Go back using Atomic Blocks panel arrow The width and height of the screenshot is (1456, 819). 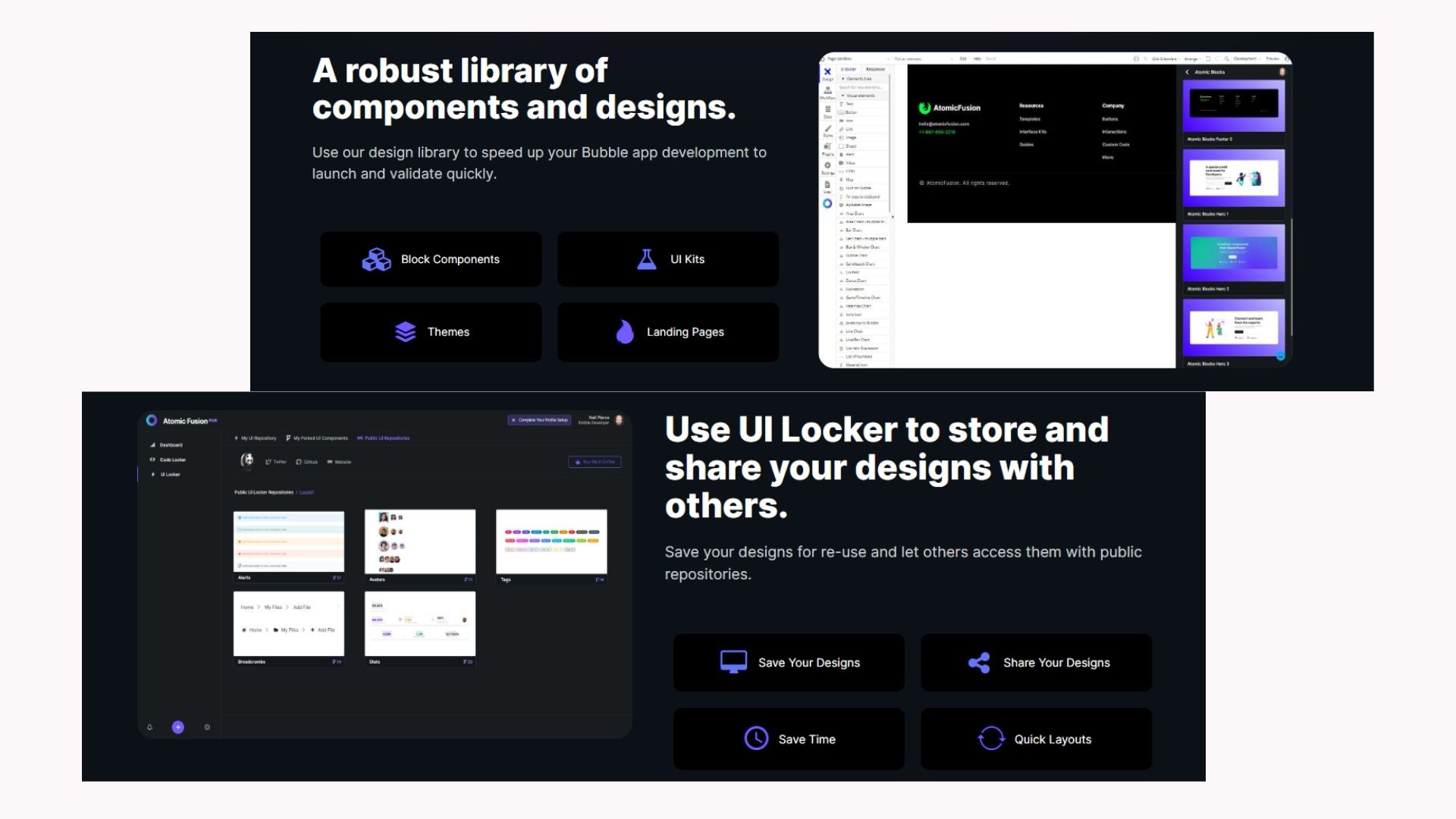pos(1188,72)
